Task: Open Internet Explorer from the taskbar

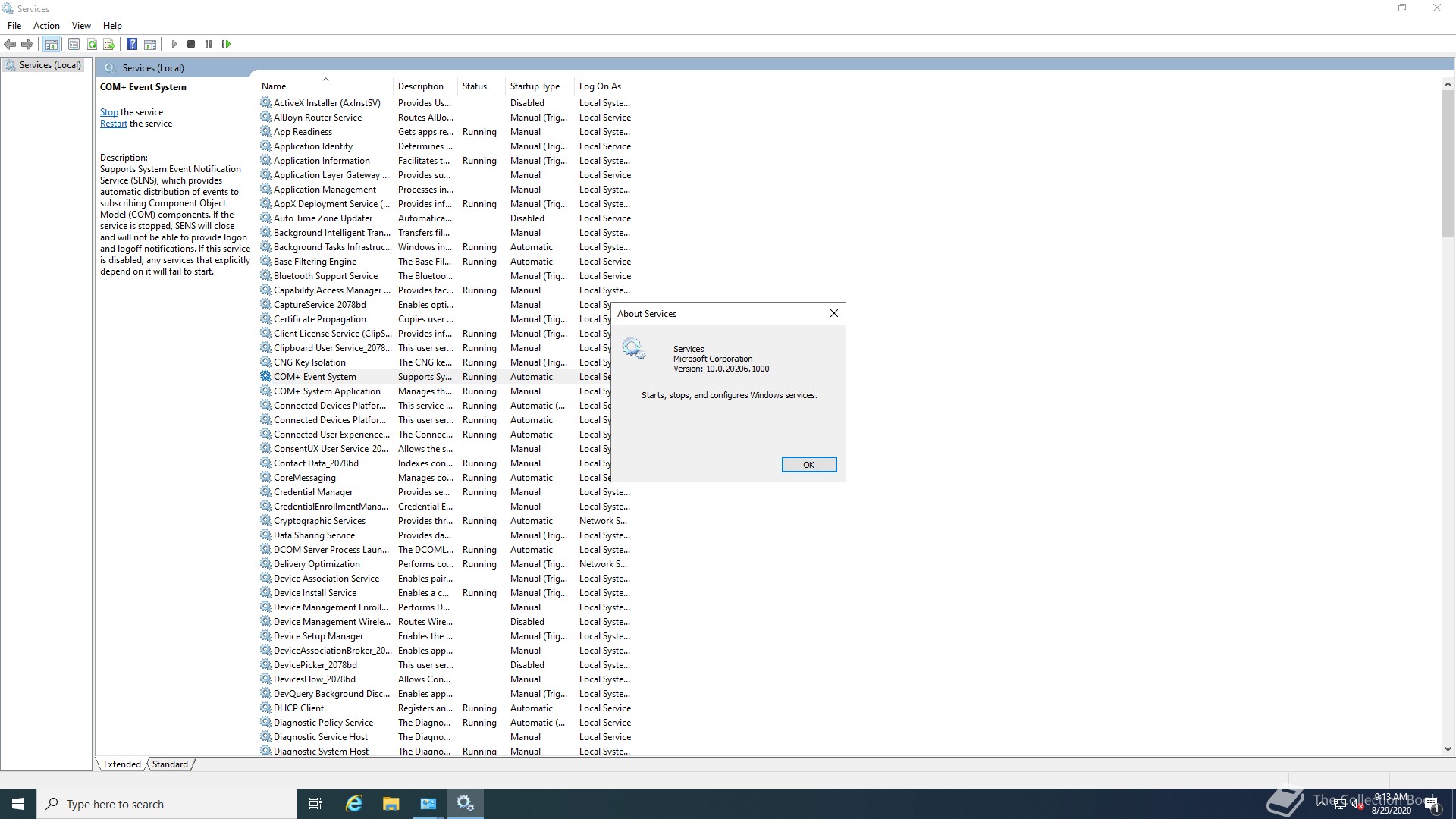Action: tap(353, 804)
